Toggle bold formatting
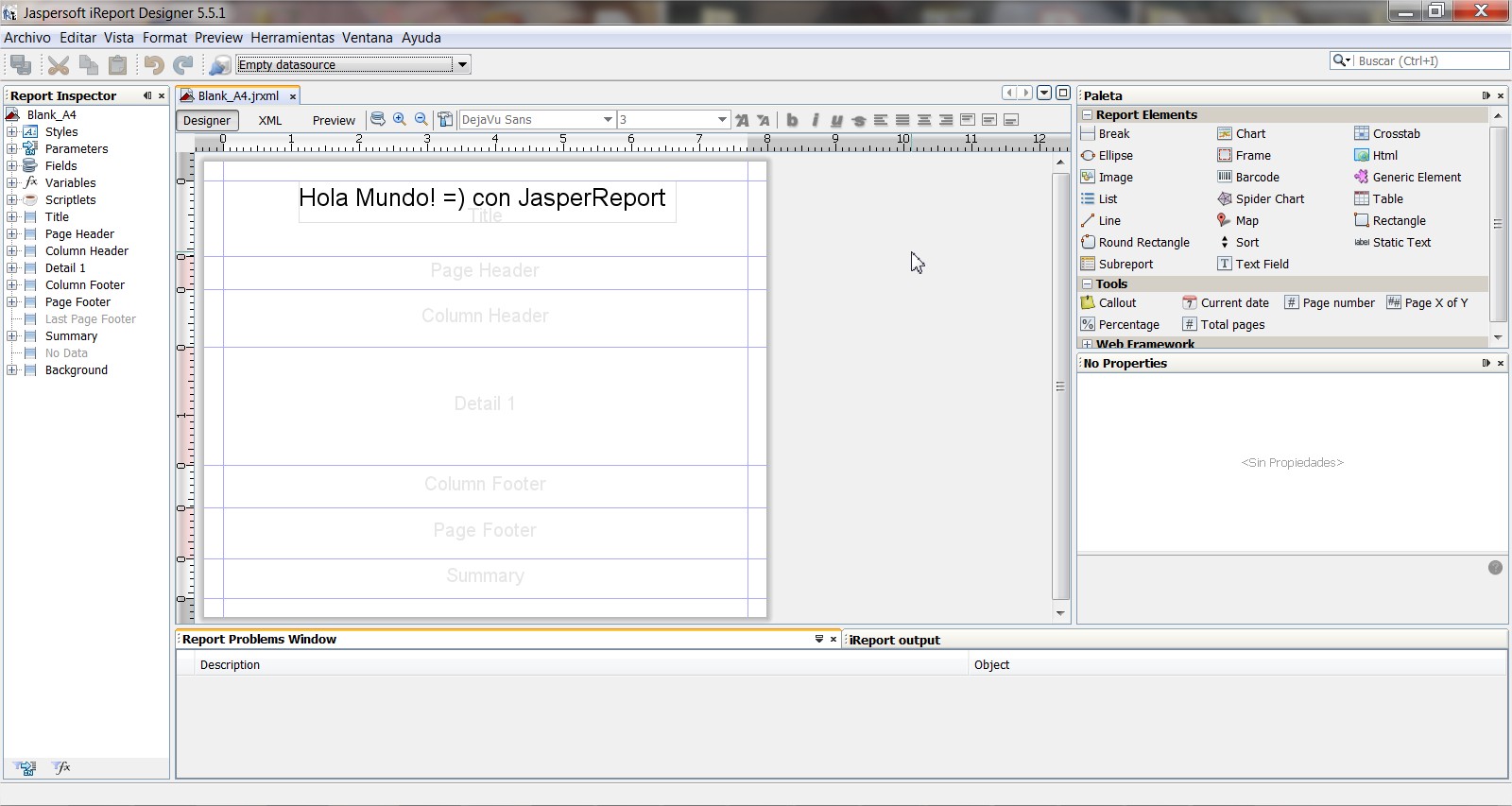This screenshot has width=1512, height=806. click(792, 120)
